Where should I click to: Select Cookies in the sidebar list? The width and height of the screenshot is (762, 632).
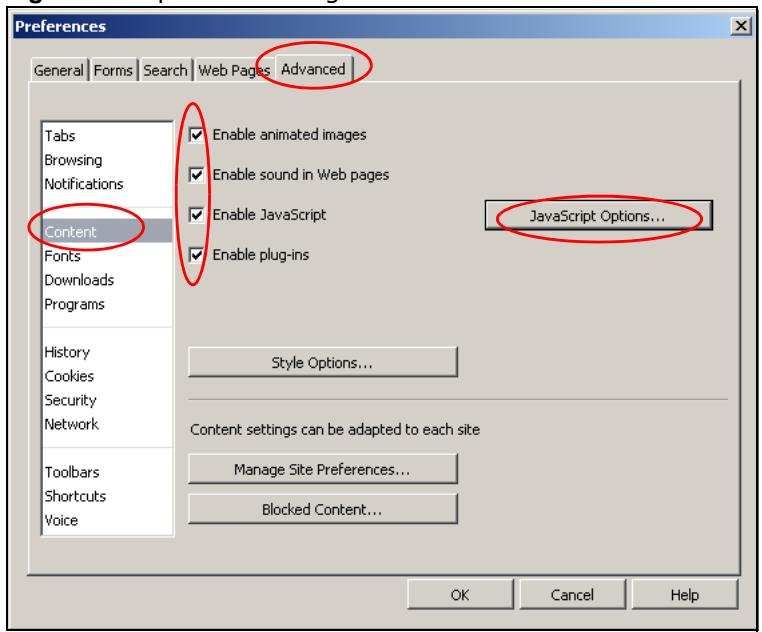pos(107,376)
